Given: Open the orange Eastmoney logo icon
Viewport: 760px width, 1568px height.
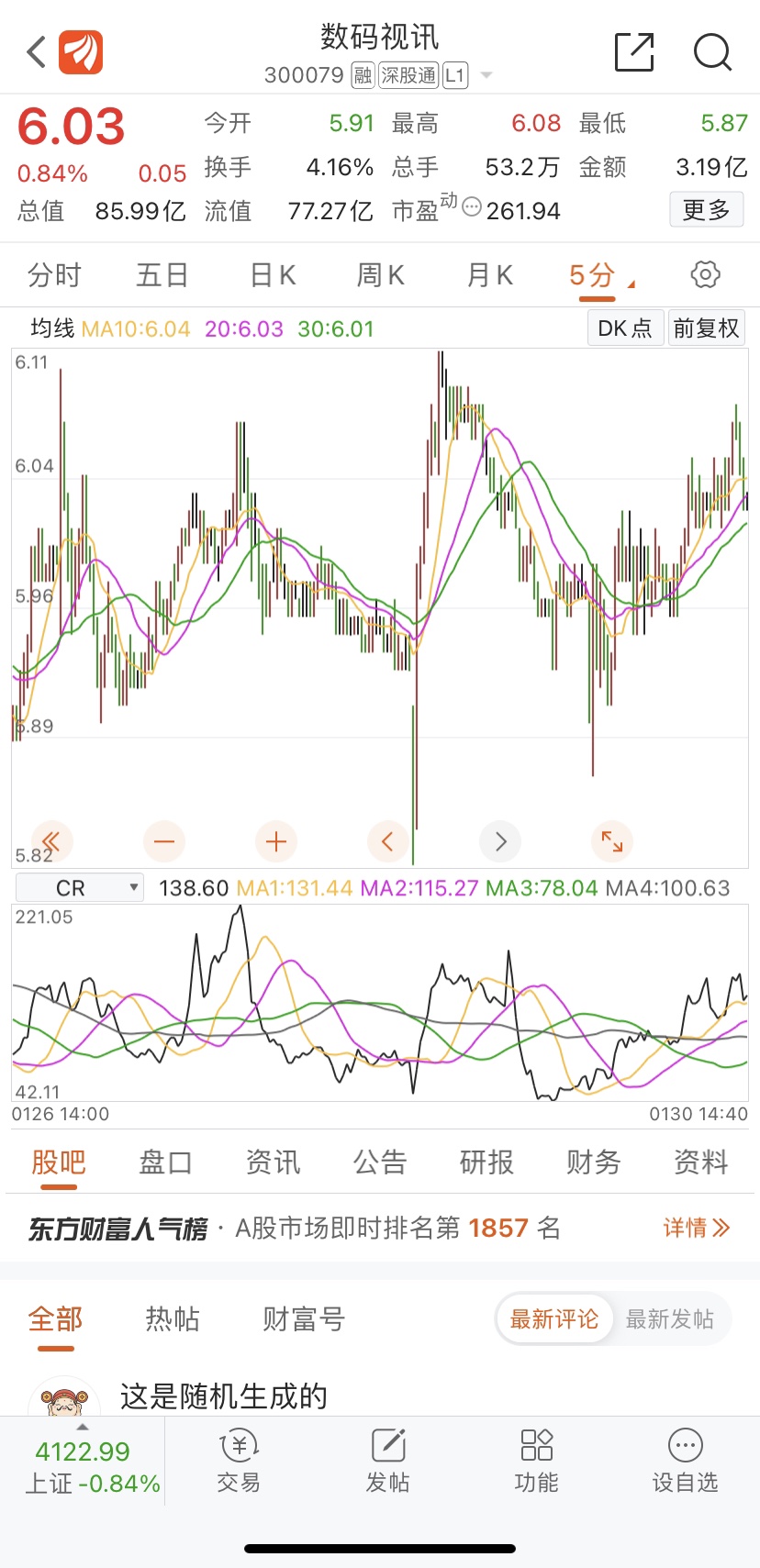Looking at the screenshot, I should click(81, 52).
